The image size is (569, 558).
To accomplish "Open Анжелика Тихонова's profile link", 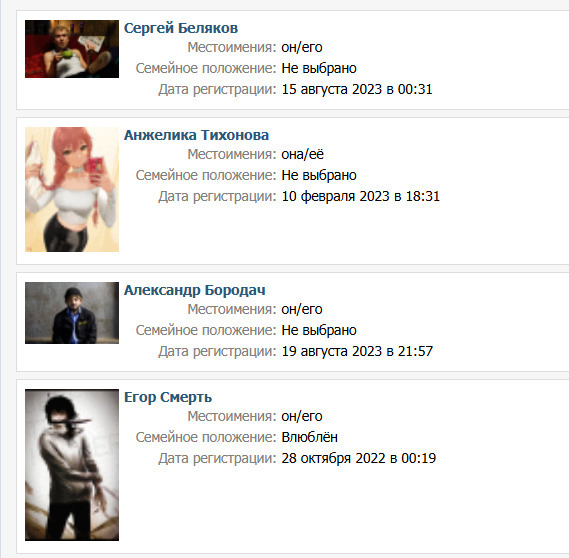I will [196, 135].
